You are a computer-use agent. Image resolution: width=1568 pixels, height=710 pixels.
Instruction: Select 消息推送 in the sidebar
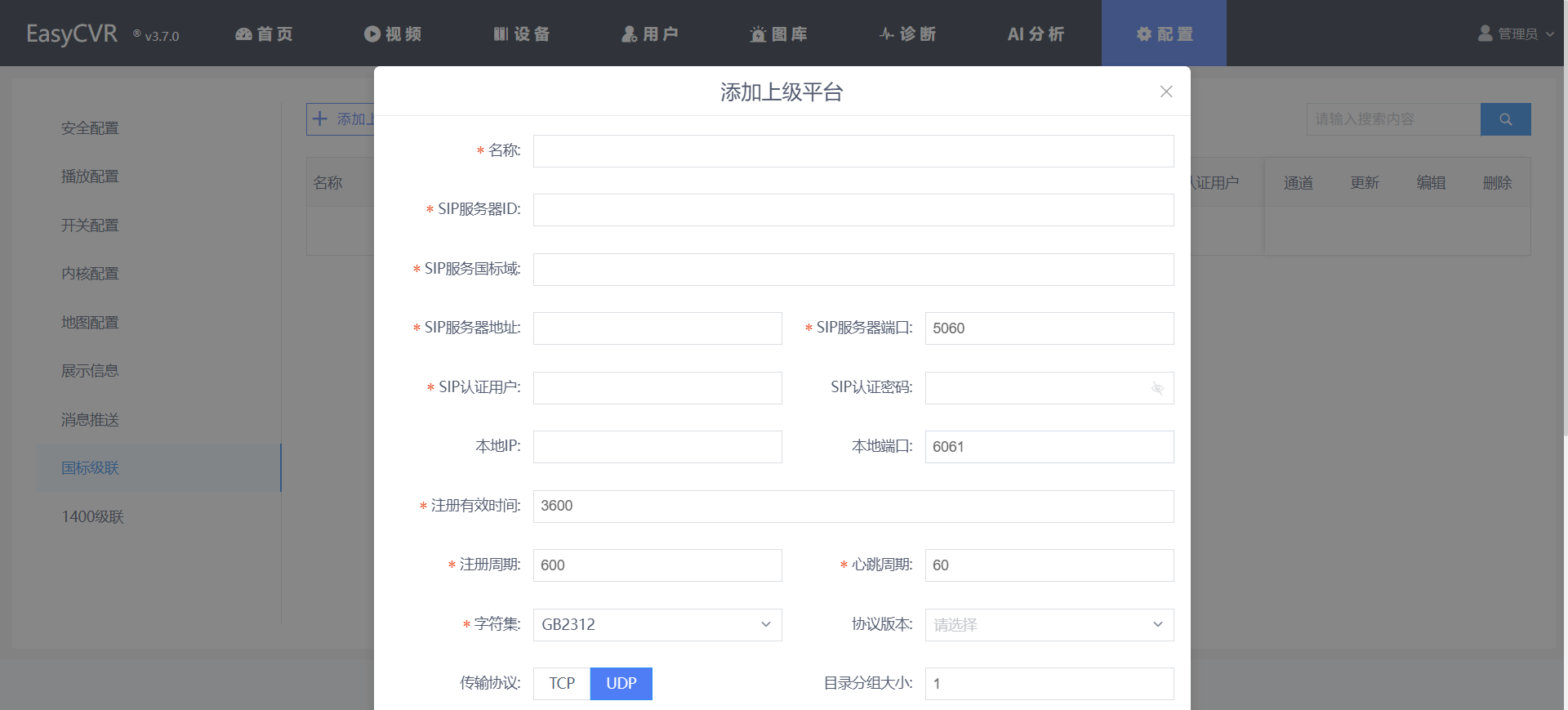pos(159,420)
